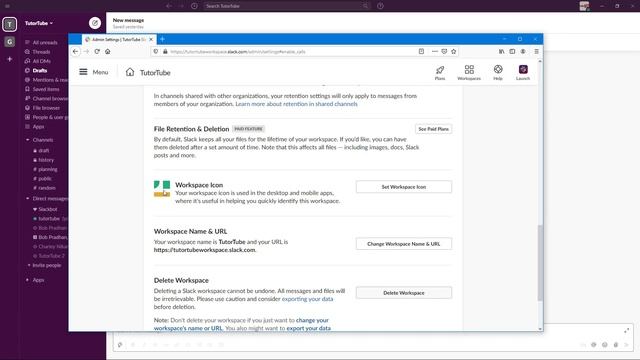Image resolution: width=640 pixels, height=360 pixels.
Task: Toggle reader view icon in address bar
Action: click(421, 51)
